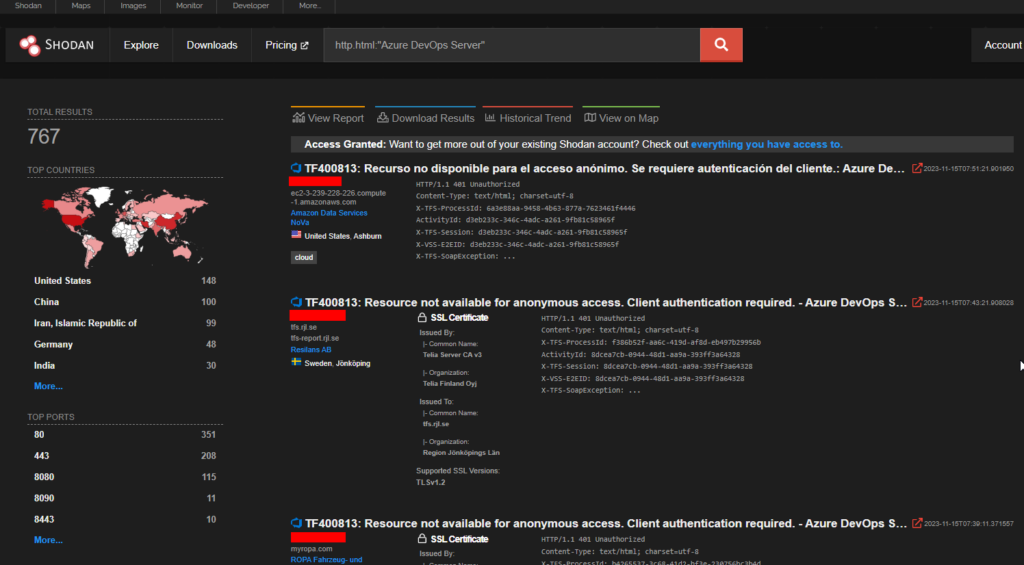Click the myropa.com hostname text
Viewport: 1024px width, 565px height.
pos(312,549)
